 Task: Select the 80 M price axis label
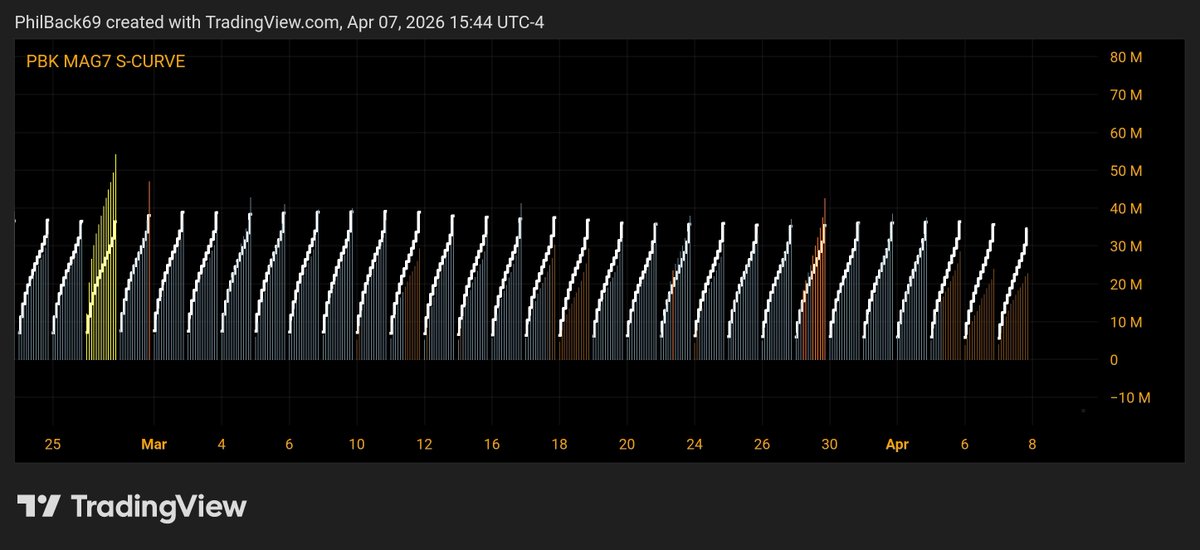(x=1126, y=57)
